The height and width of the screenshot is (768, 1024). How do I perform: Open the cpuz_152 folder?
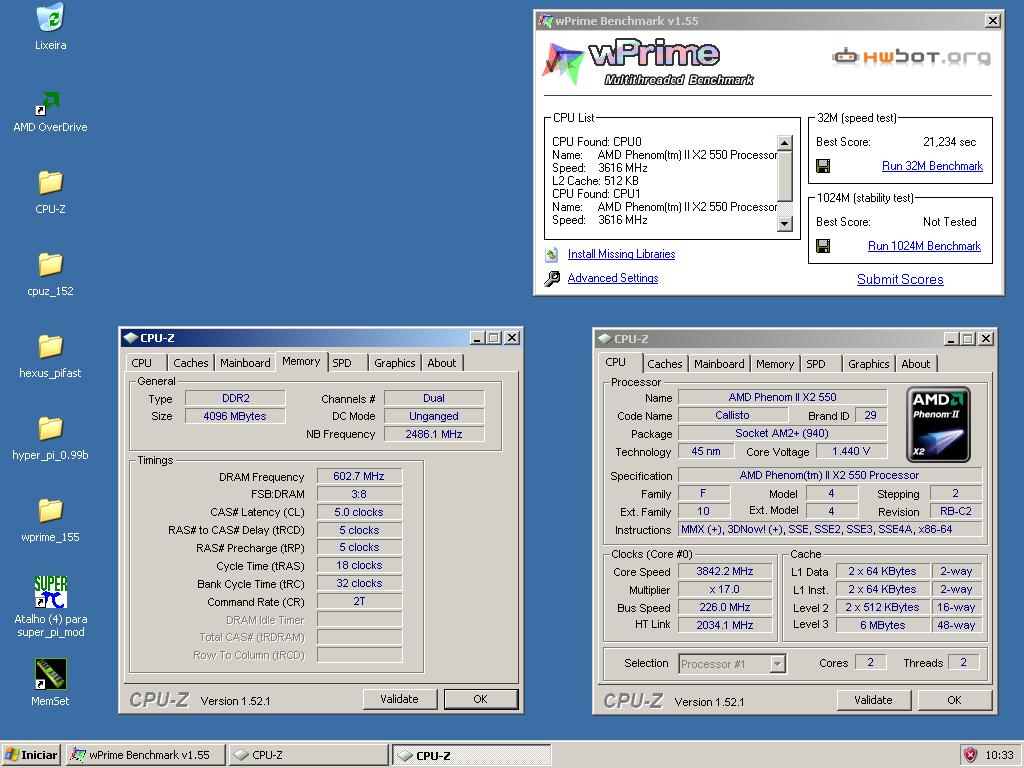pyautogui.click(x=50, y=264)
